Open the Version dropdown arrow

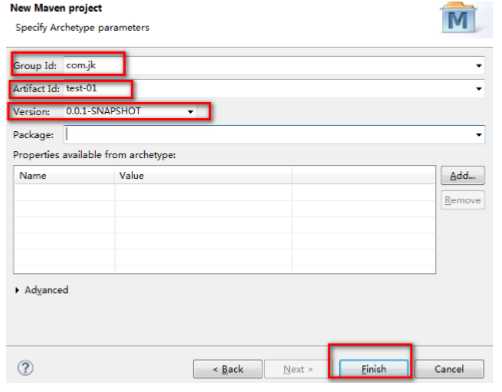pyautogui.click(x=190, y=112)
